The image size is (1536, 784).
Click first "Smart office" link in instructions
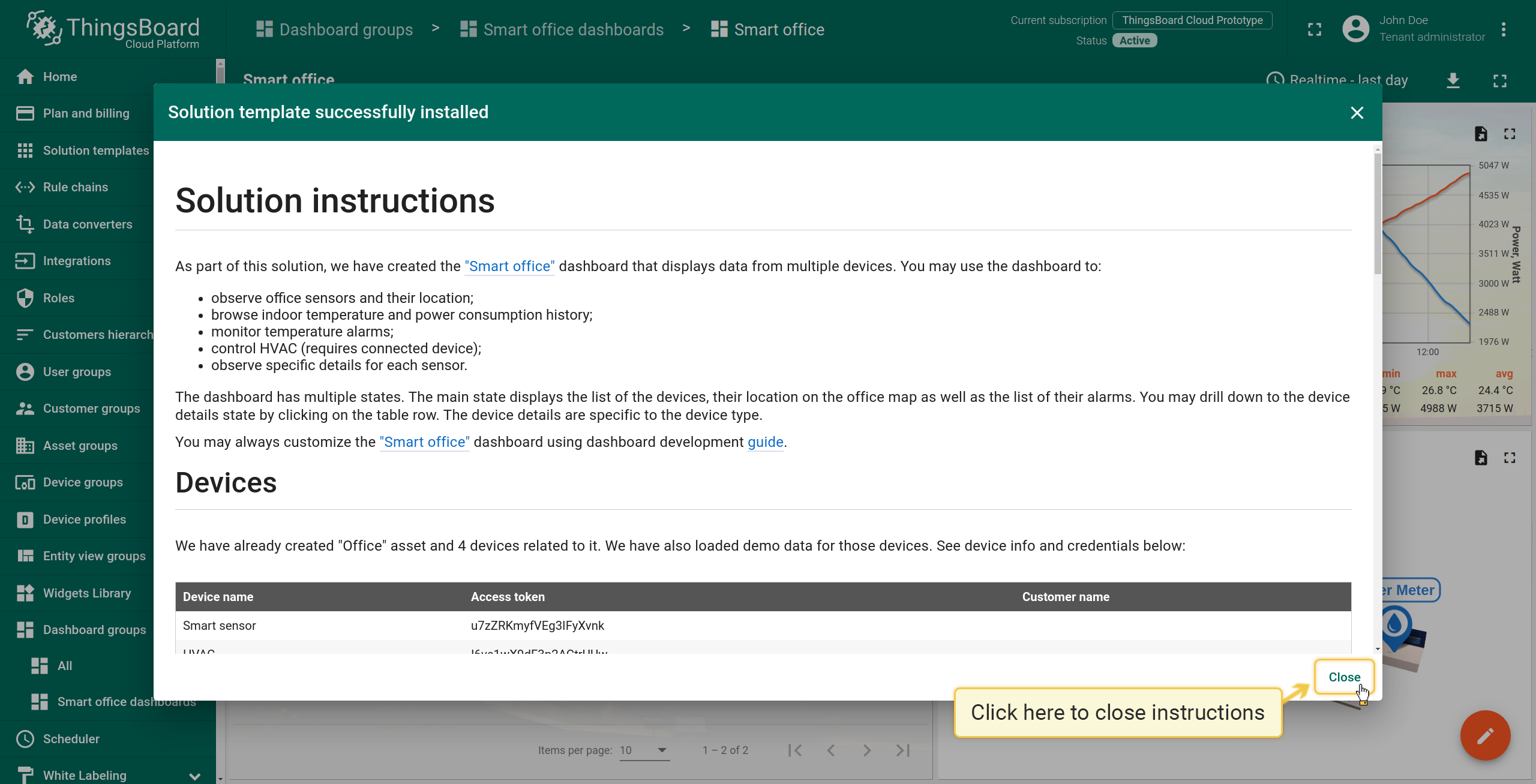tap(509, 266)
